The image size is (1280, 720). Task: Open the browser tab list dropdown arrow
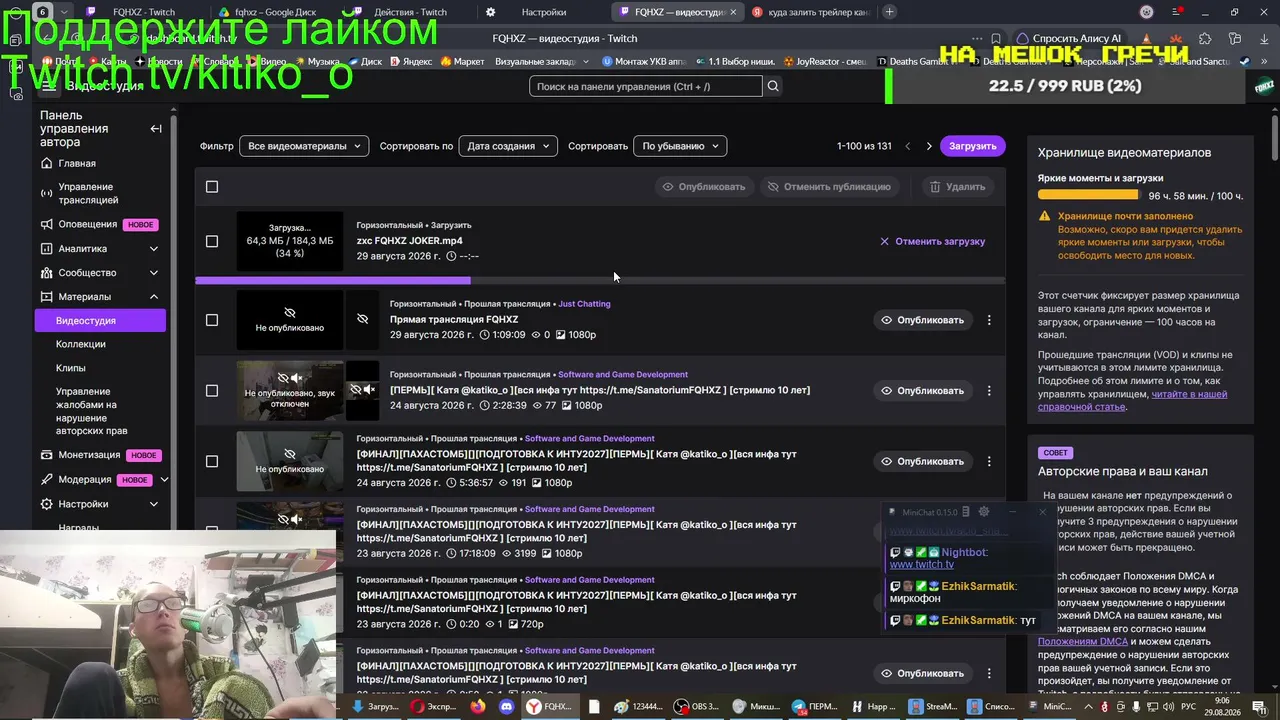65,12
